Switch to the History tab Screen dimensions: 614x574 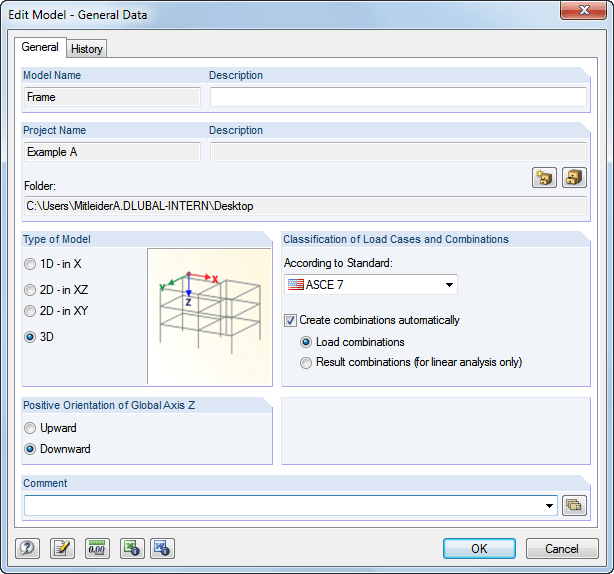pyautogui.click(x=87, y=49)
